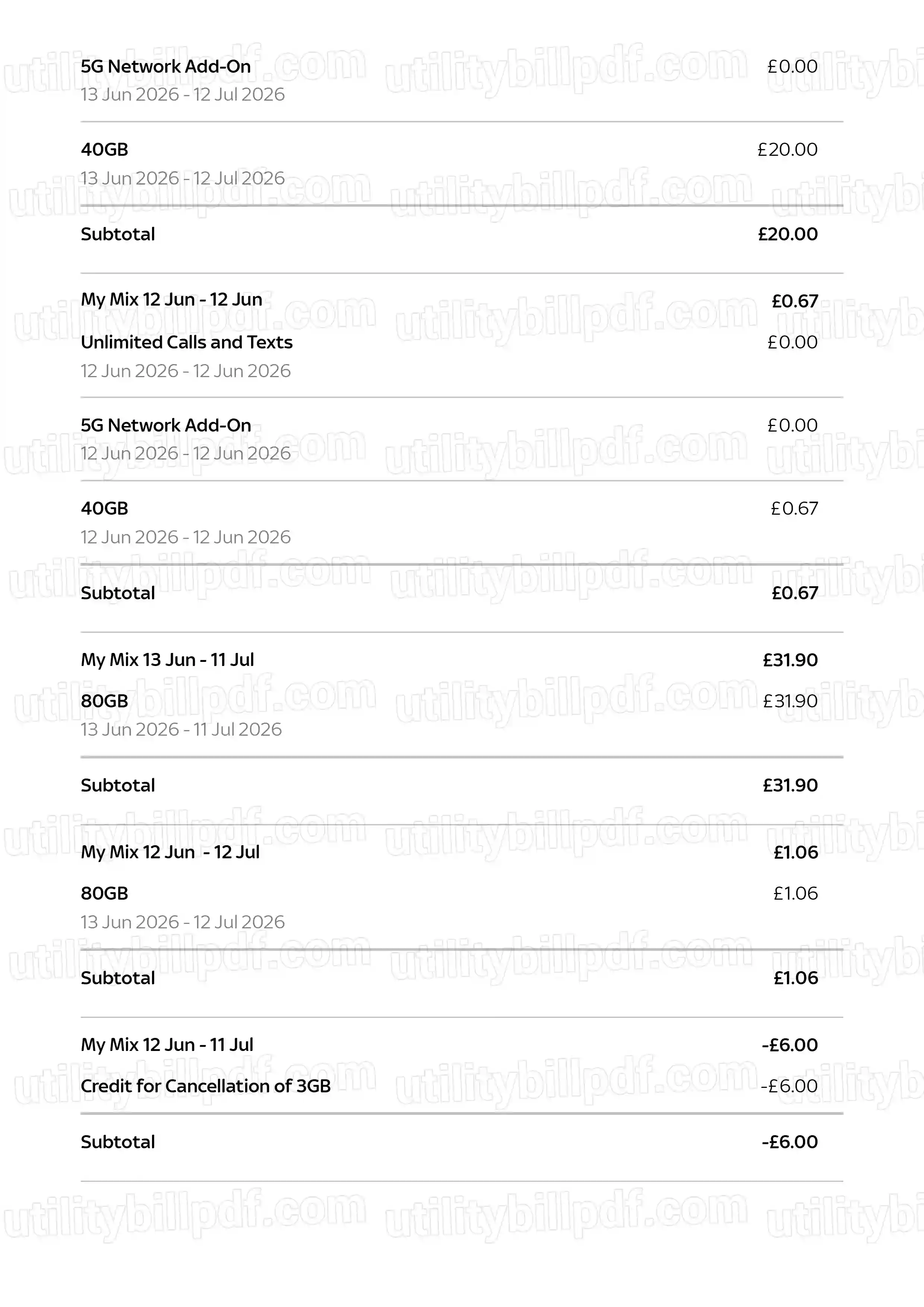Click the My Mix 12 Jun - 12 Jul heading

(170, 852)
